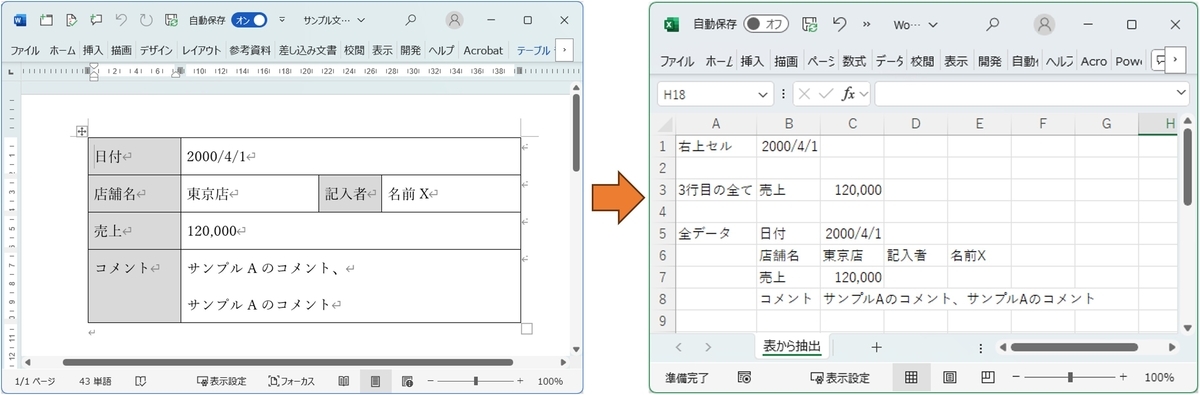Image resolution: width=1200 pixels, height=395 pixels.
Task: Click the previous sheet navigation arrow
Action: pyautogui.click(x=678, y=347)
